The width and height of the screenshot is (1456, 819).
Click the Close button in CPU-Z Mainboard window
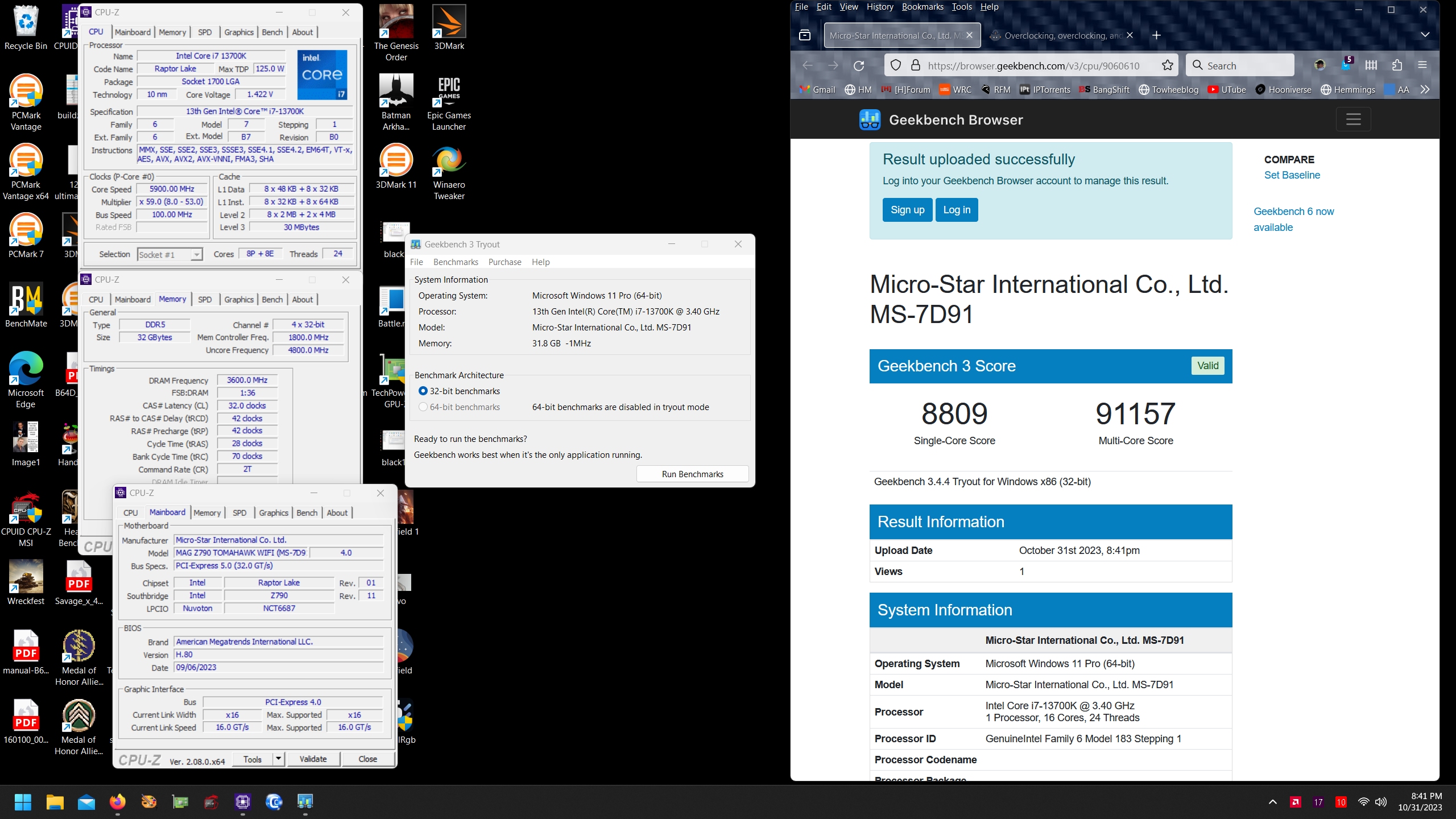(x=367, y=759)
